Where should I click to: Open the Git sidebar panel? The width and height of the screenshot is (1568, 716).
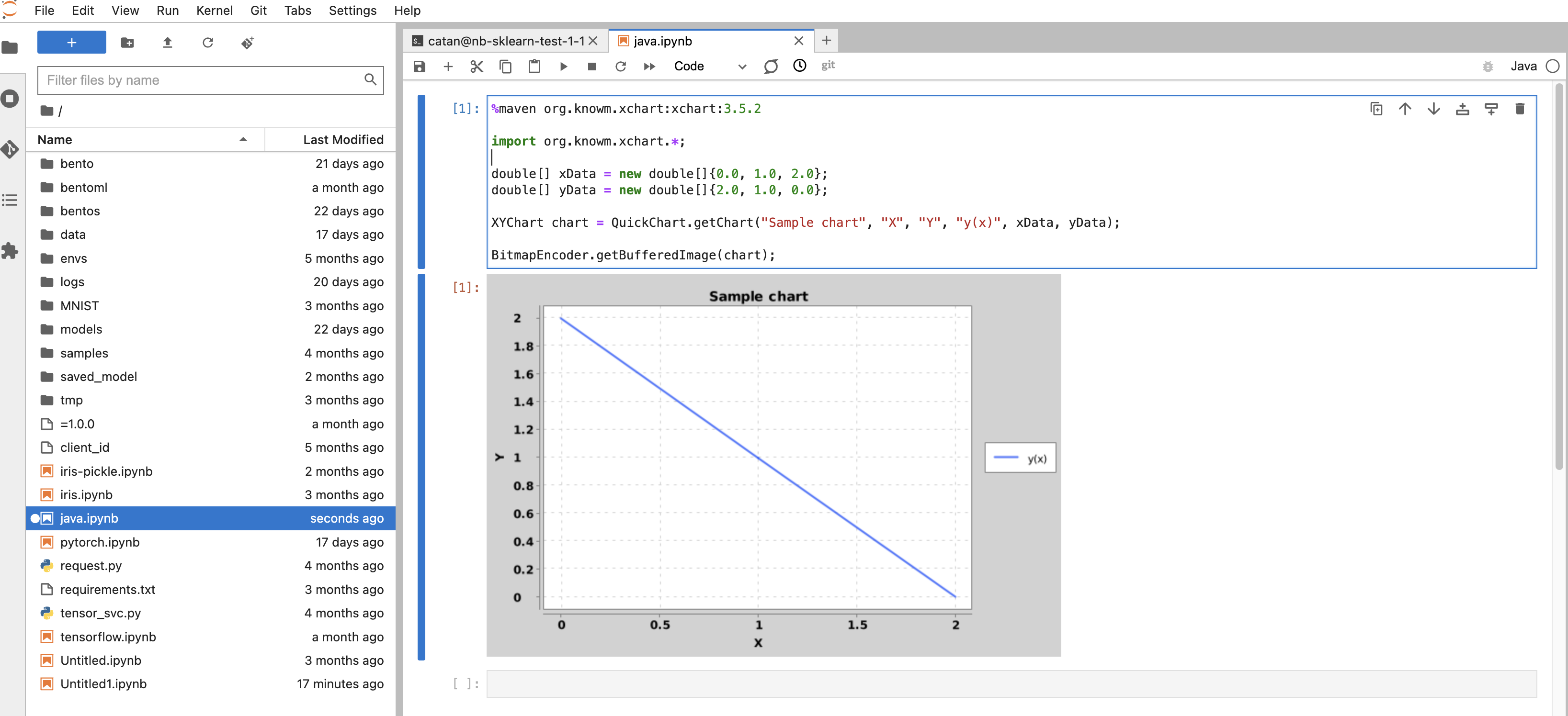coord(11,148)
